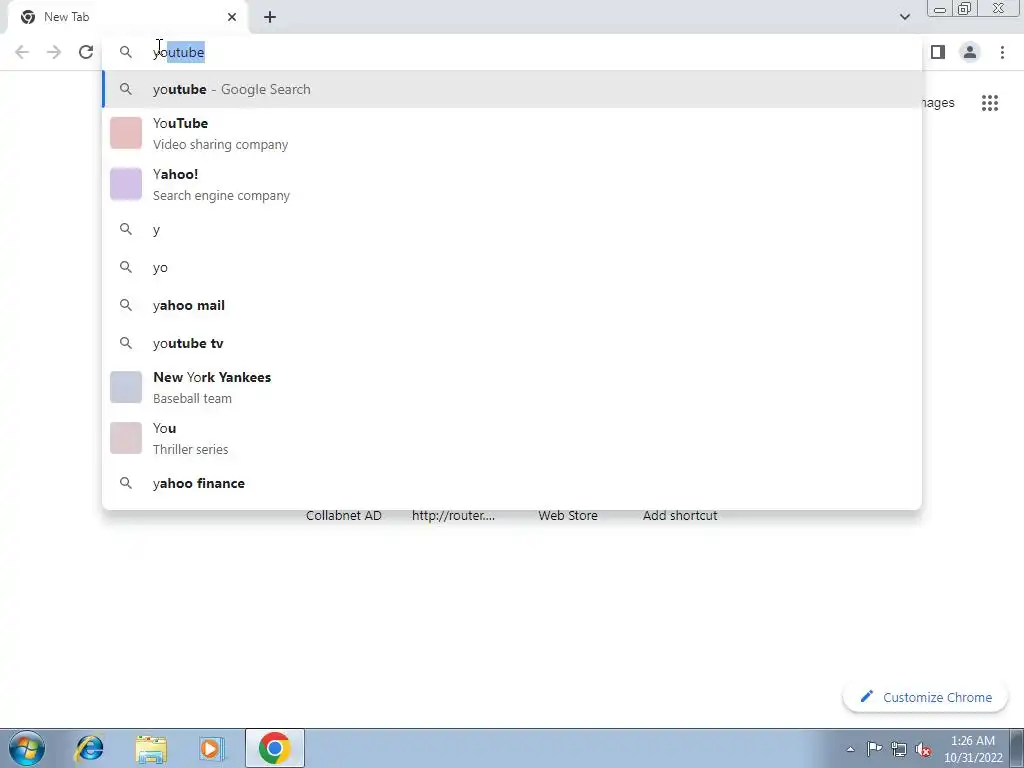Open Chrome's three-dot menu

(1002, 52)
